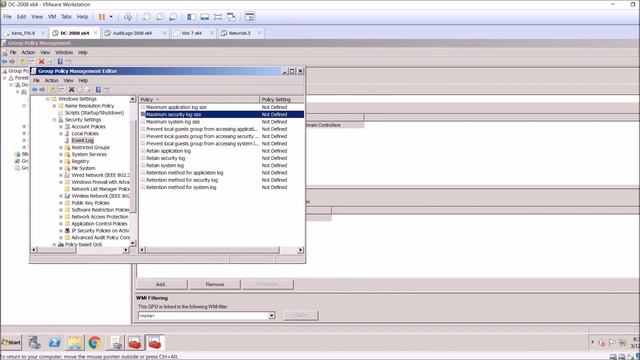
Task: Open the Action menu in Group Policy Management Editor
Action: [x=51, y=80]
